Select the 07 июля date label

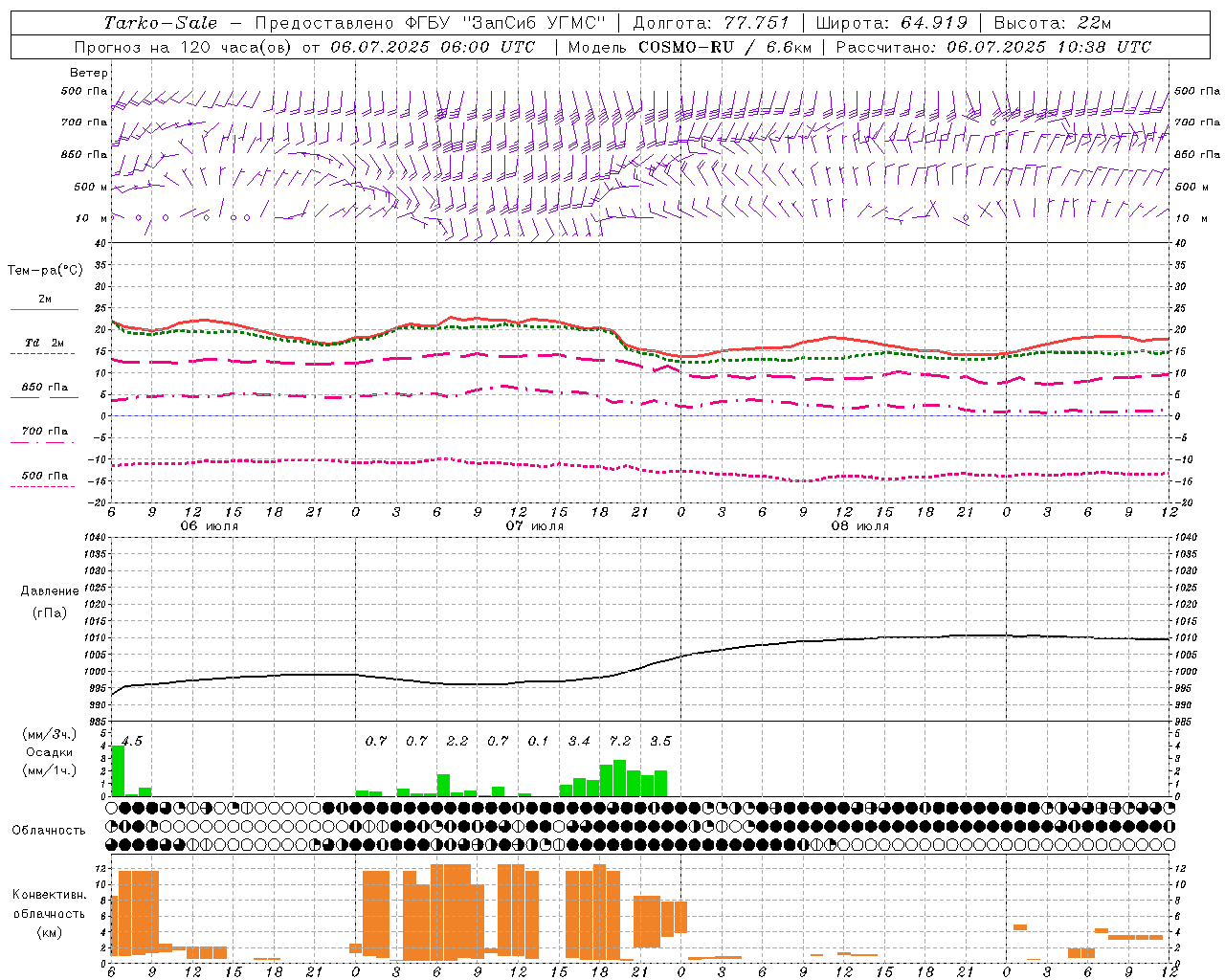click(x=535, y=526)
